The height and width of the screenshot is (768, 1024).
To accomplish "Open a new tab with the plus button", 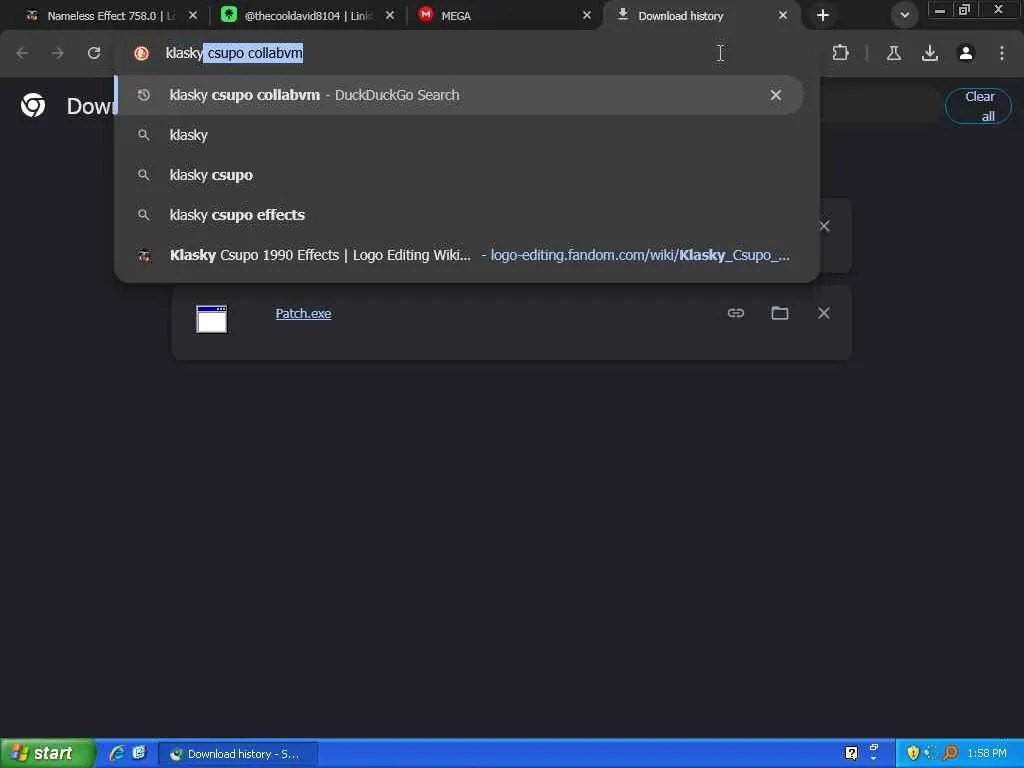I will pos(823,14).
